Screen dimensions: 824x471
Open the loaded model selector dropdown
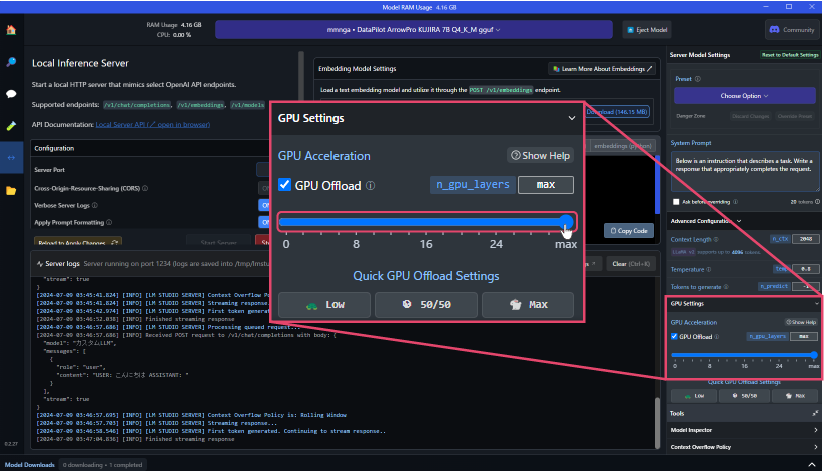coord(410,30)
